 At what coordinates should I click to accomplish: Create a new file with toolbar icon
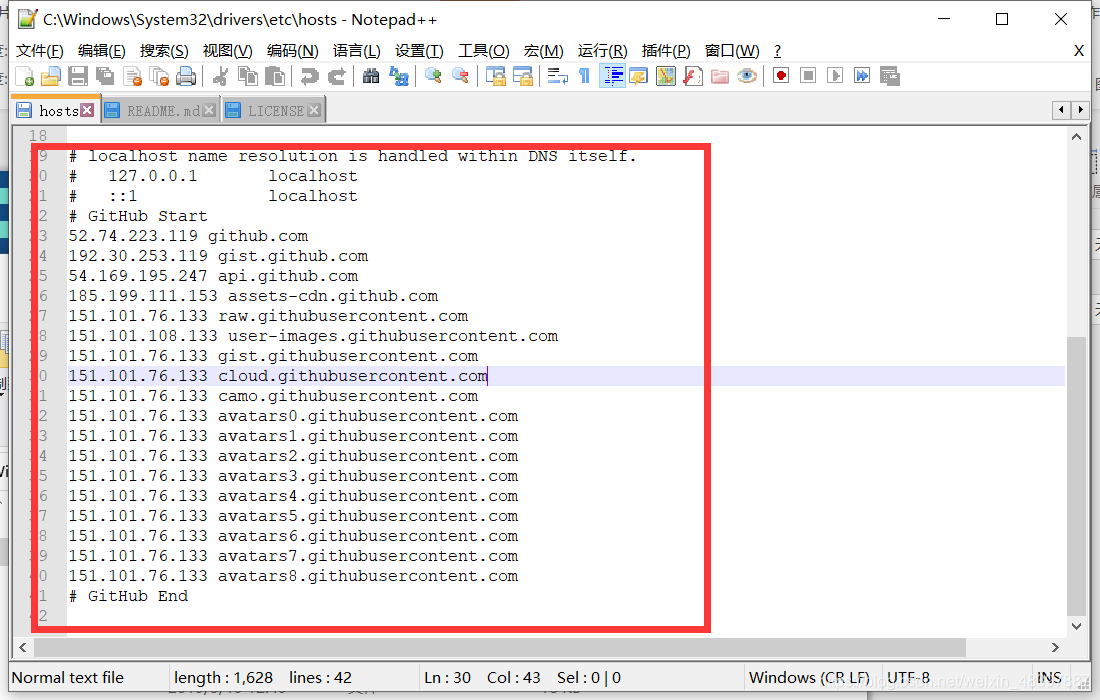coord(24,76)
